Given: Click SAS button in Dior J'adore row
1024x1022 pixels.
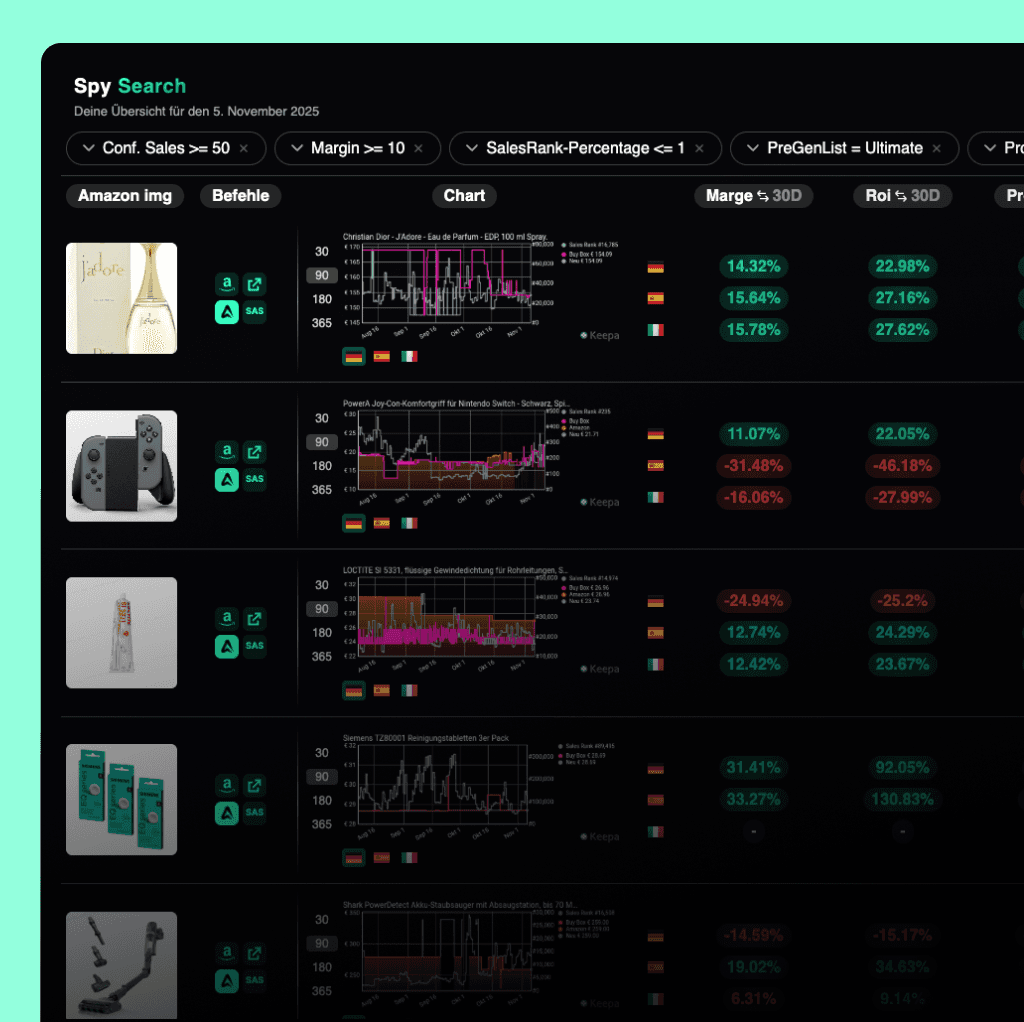Looking at the screenshot, I should tap(254, 311).
